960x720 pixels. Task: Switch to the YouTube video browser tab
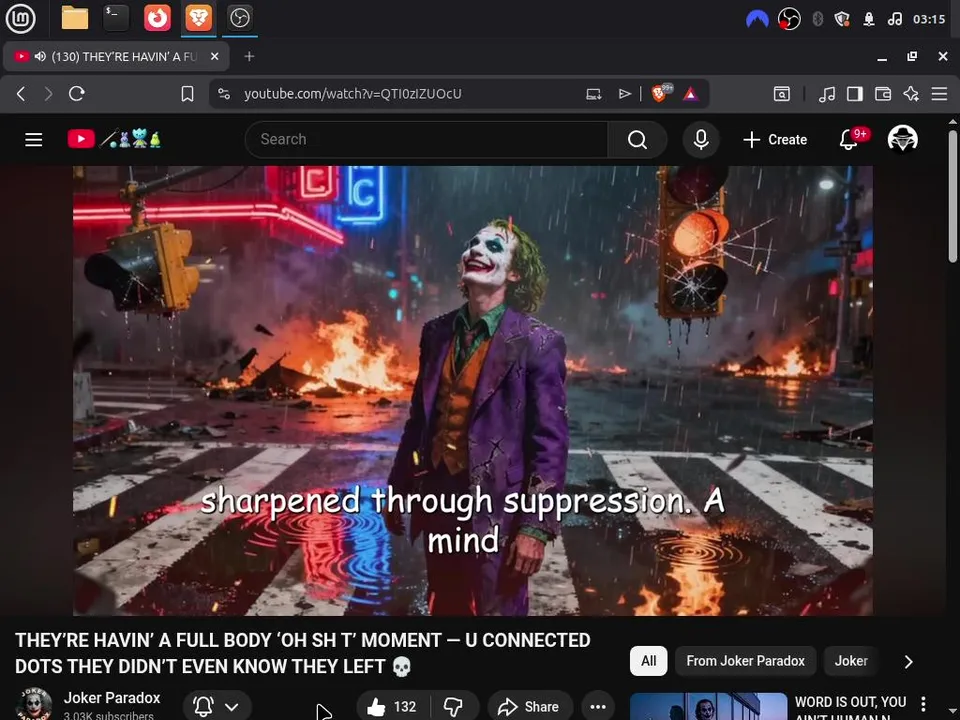pyautogui.click(x=116, y=56)
